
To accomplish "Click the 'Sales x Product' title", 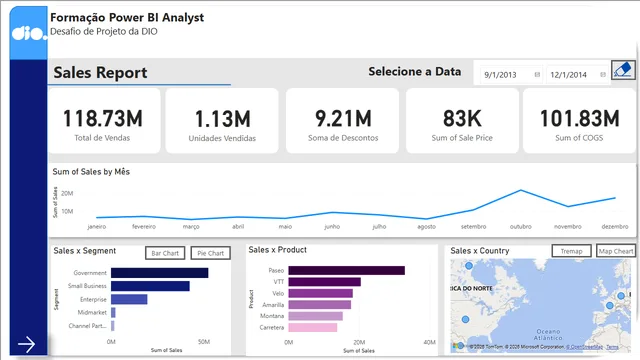I will (x=278, y=250).
